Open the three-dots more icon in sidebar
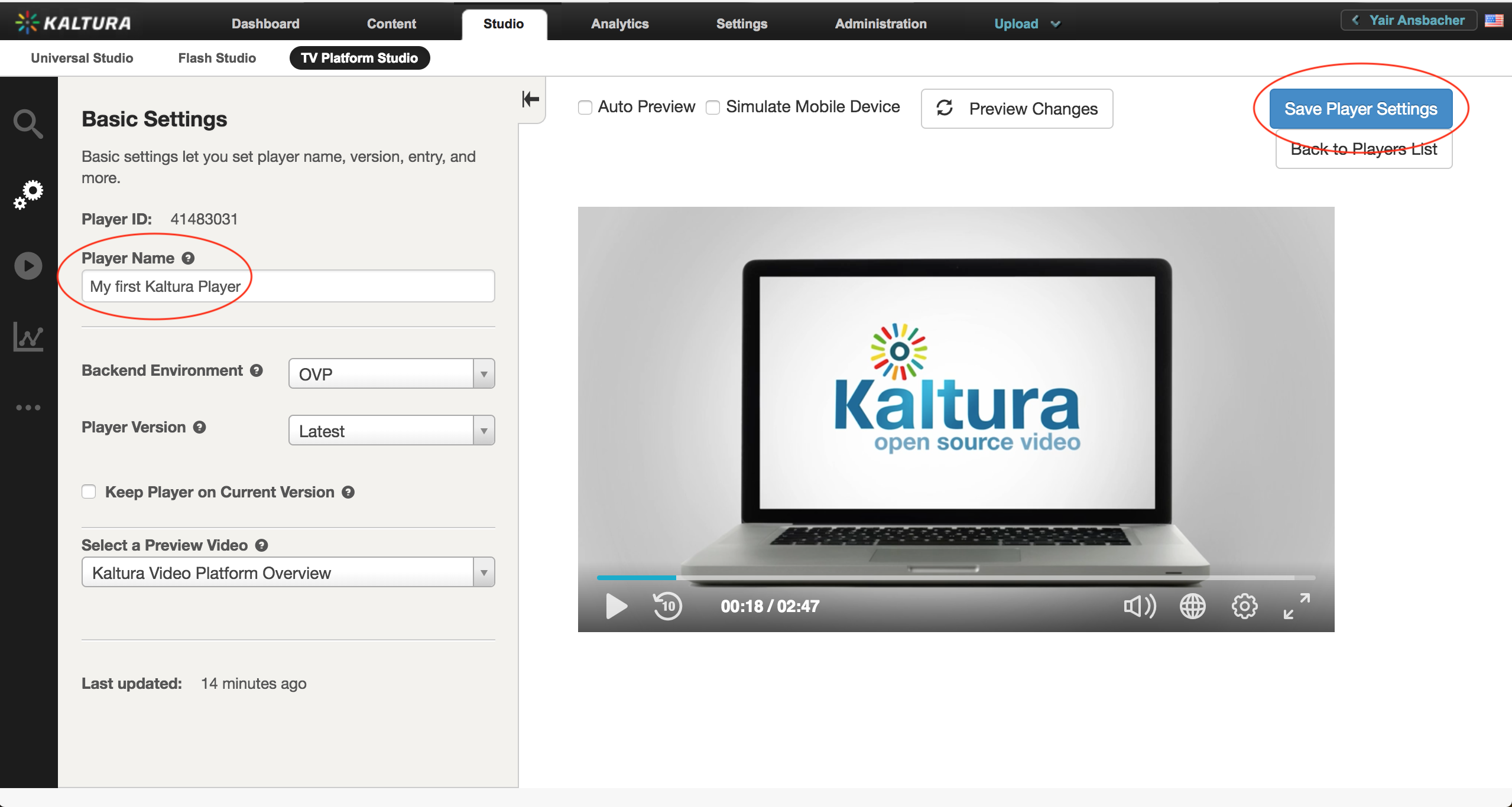The image size is (1512, 807). click(28, 408)
